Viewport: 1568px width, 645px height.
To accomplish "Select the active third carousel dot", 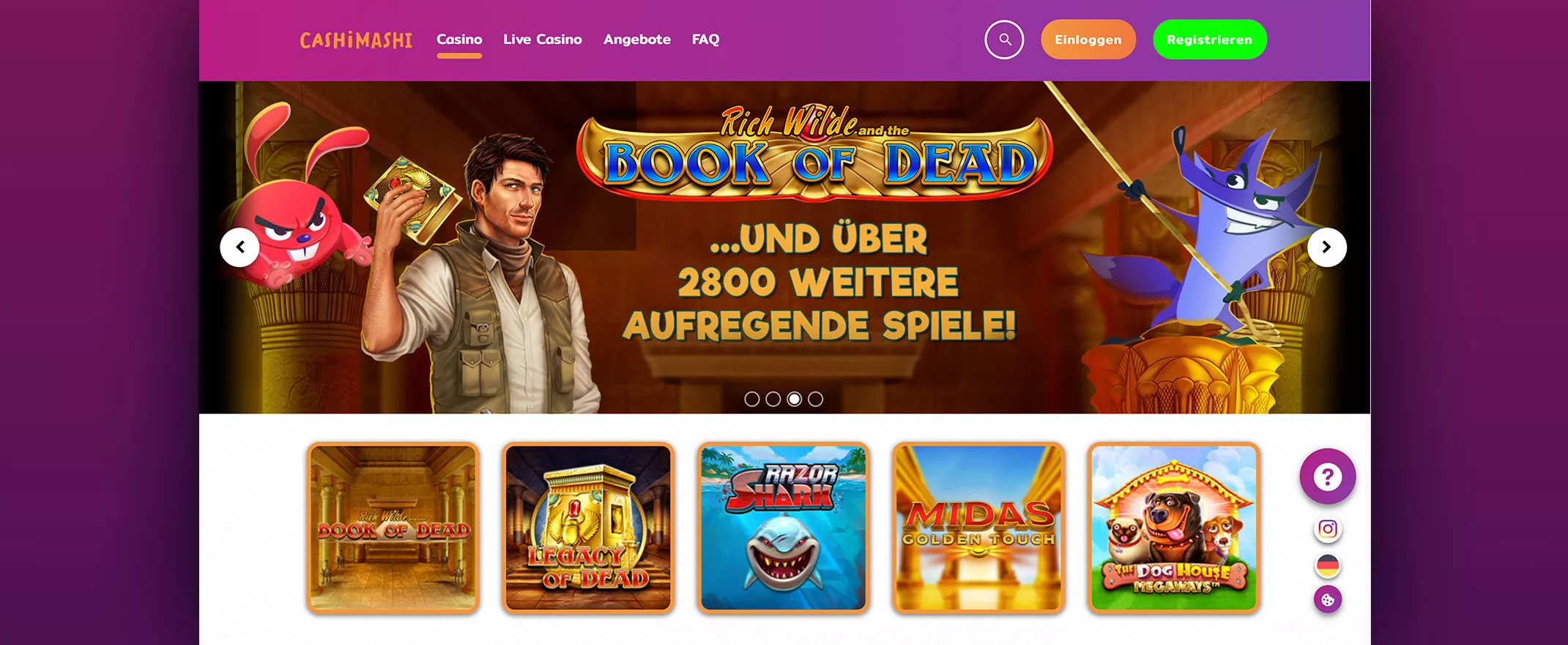I will [794, 399].
